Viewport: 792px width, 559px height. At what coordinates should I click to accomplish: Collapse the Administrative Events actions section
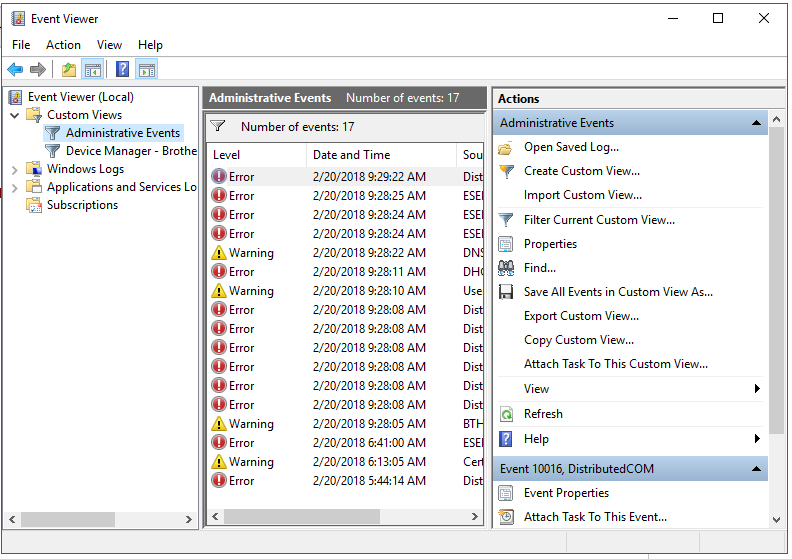point(756,123)
